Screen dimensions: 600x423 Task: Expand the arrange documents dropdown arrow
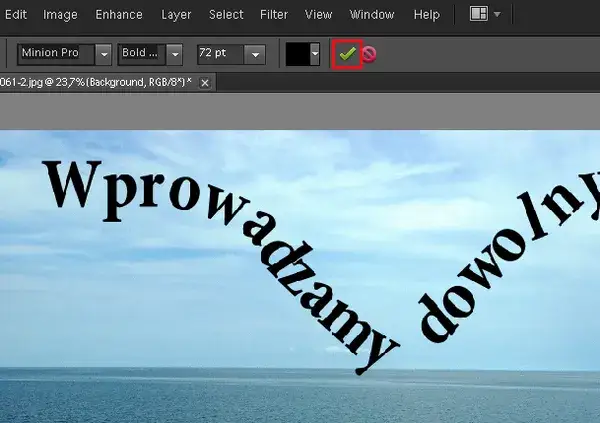click(497, 14)
